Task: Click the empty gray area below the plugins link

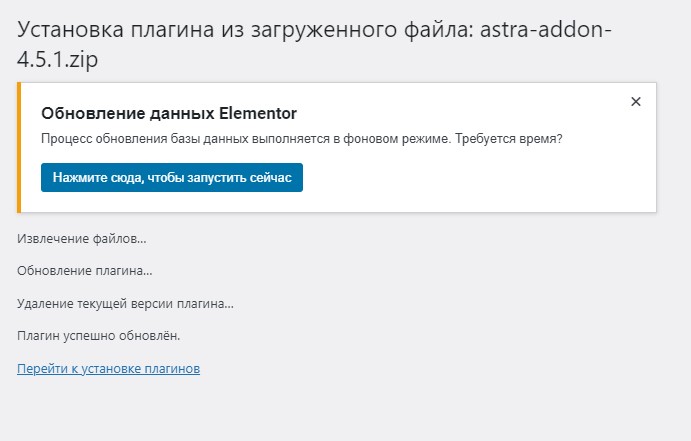Action: (300, 410)
